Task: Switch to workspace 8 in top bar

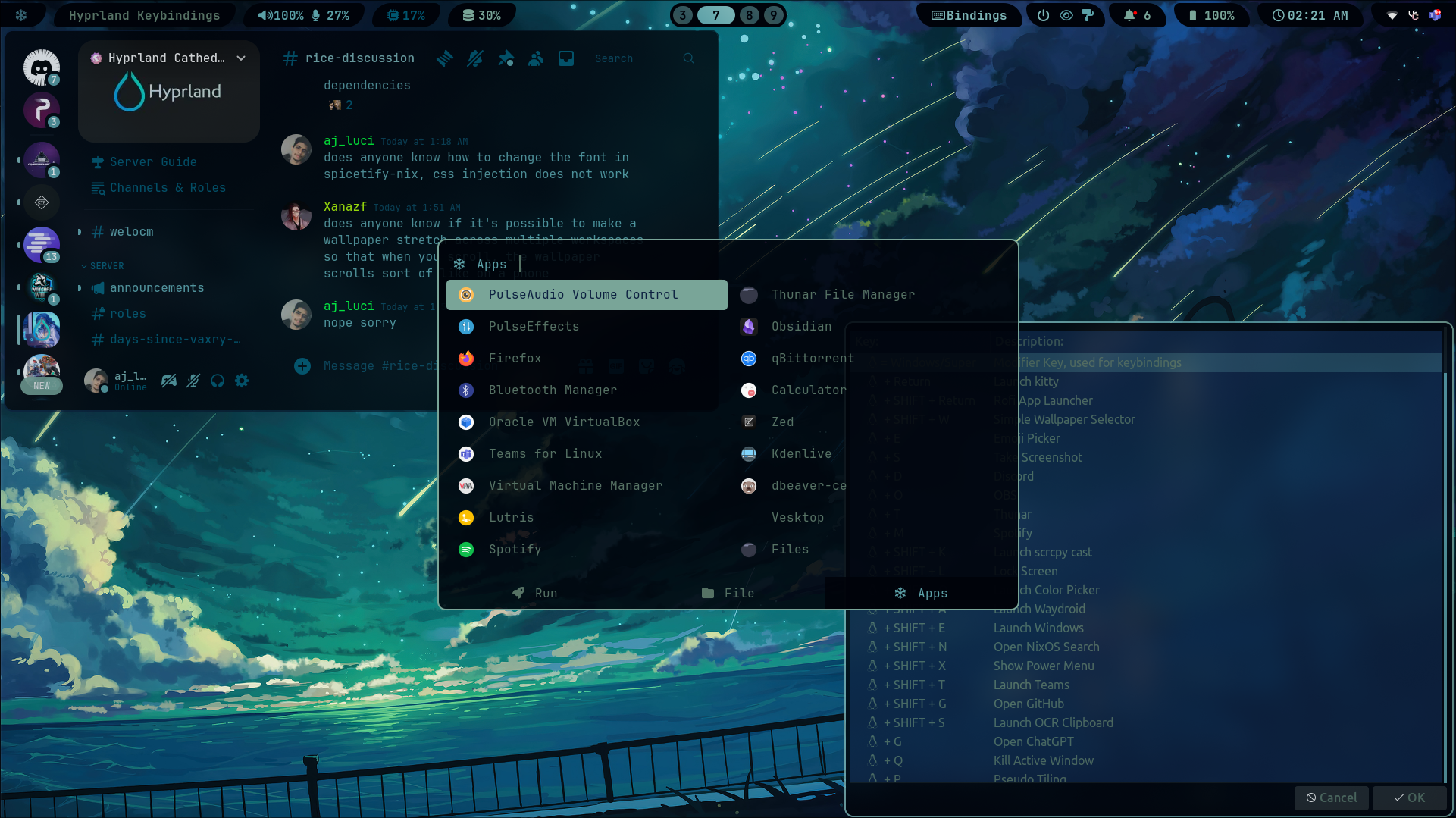Action: (749, 15)
